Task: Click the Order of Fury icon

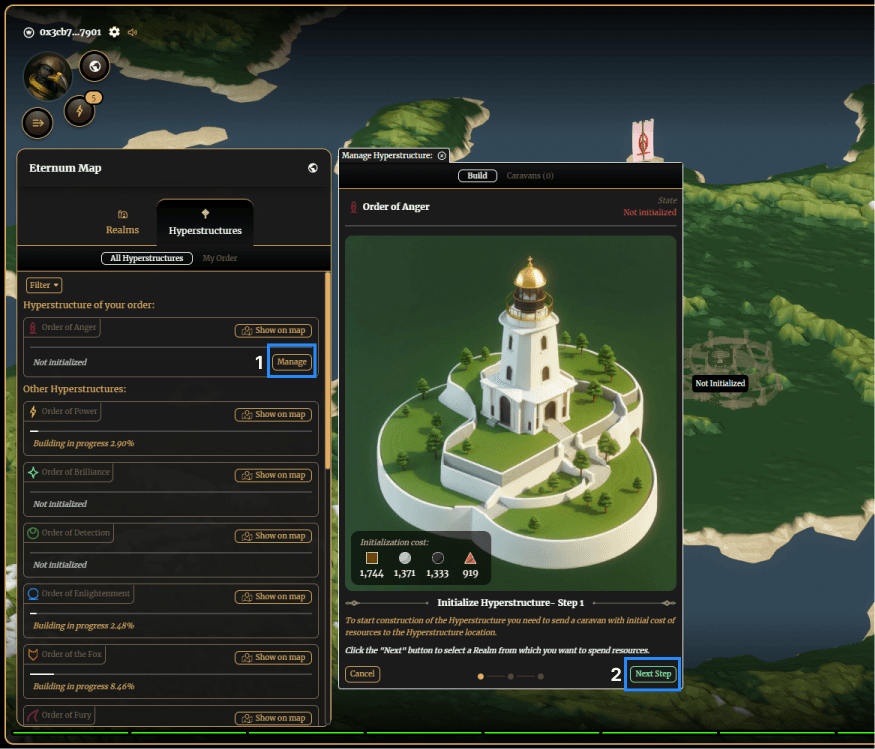Action: coord(33,716)
